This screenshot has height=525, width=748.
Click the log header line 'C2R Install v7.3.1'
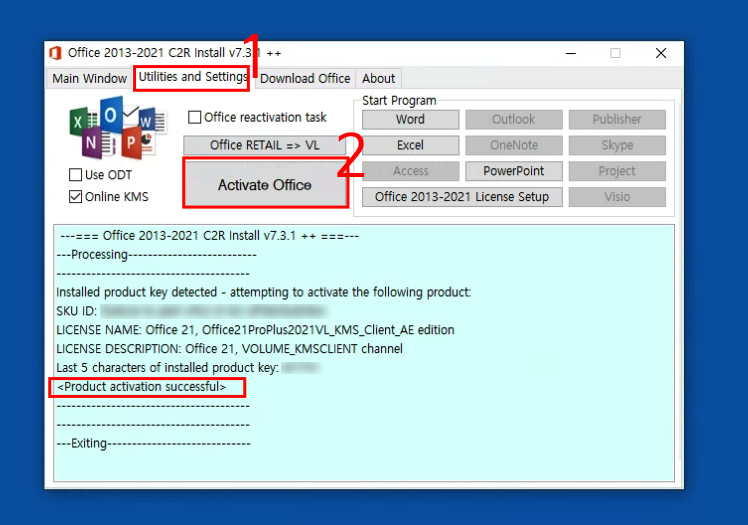[209, 236]
